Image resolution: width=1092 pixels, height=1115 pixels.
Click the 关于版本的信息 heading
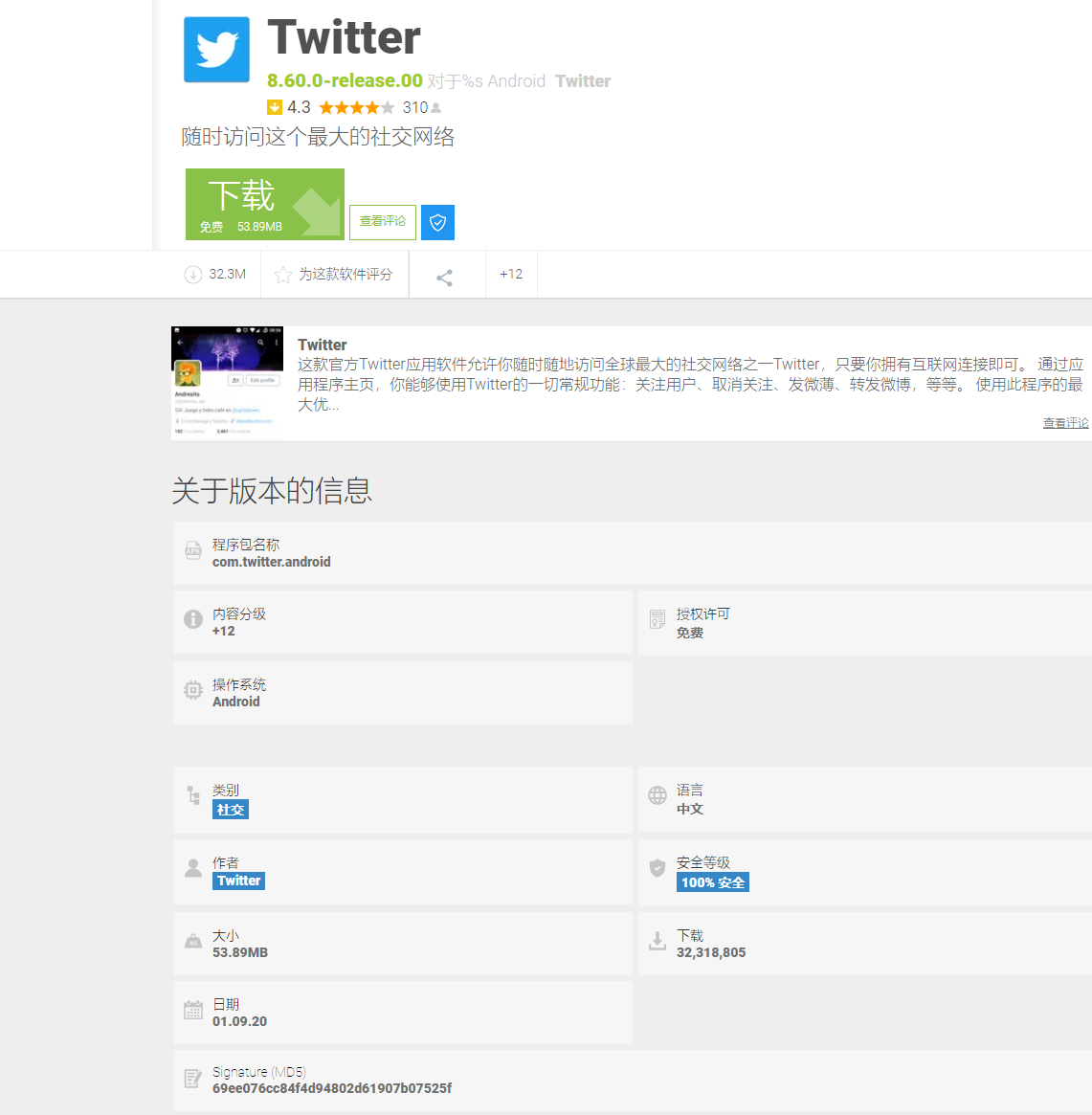(x=272, y=491)
